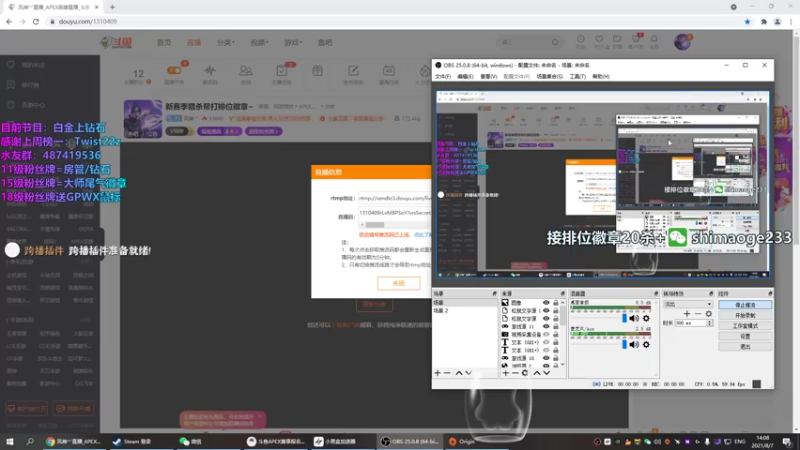
Task: Click Douyu search magnifier icon
Action: pos(555,42)
